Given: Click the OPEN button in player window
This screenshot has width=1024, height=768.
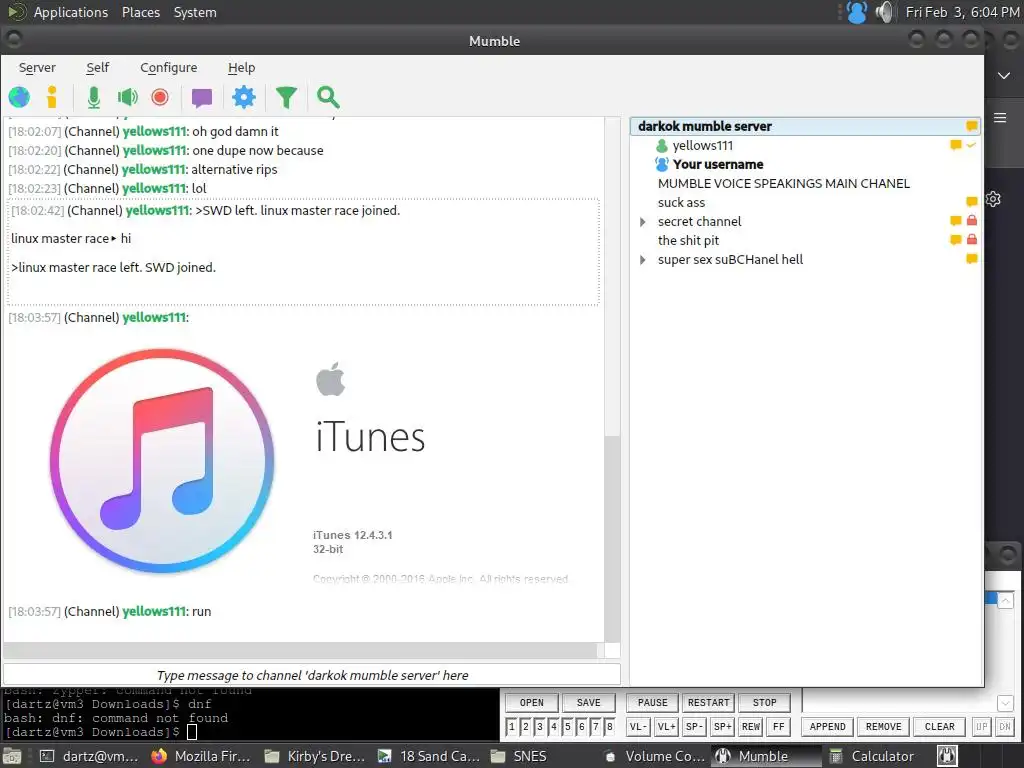Looking at the screenshot, I should pos(532,703).
